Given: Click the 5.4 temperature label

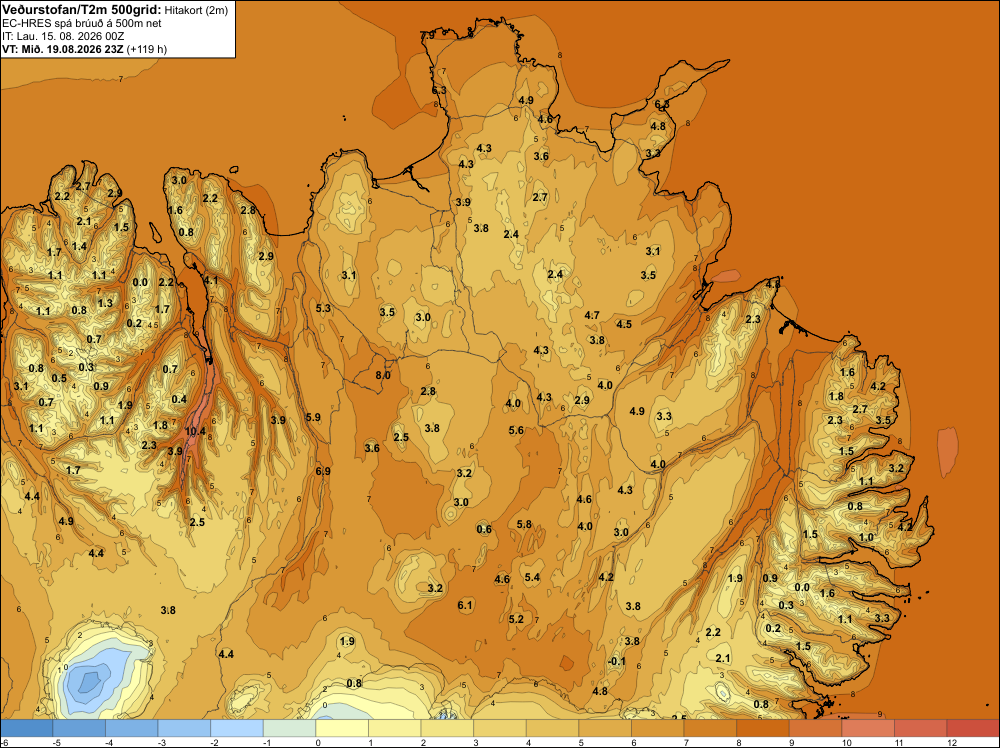Looking at the screenshot, I should click(532, 577).
